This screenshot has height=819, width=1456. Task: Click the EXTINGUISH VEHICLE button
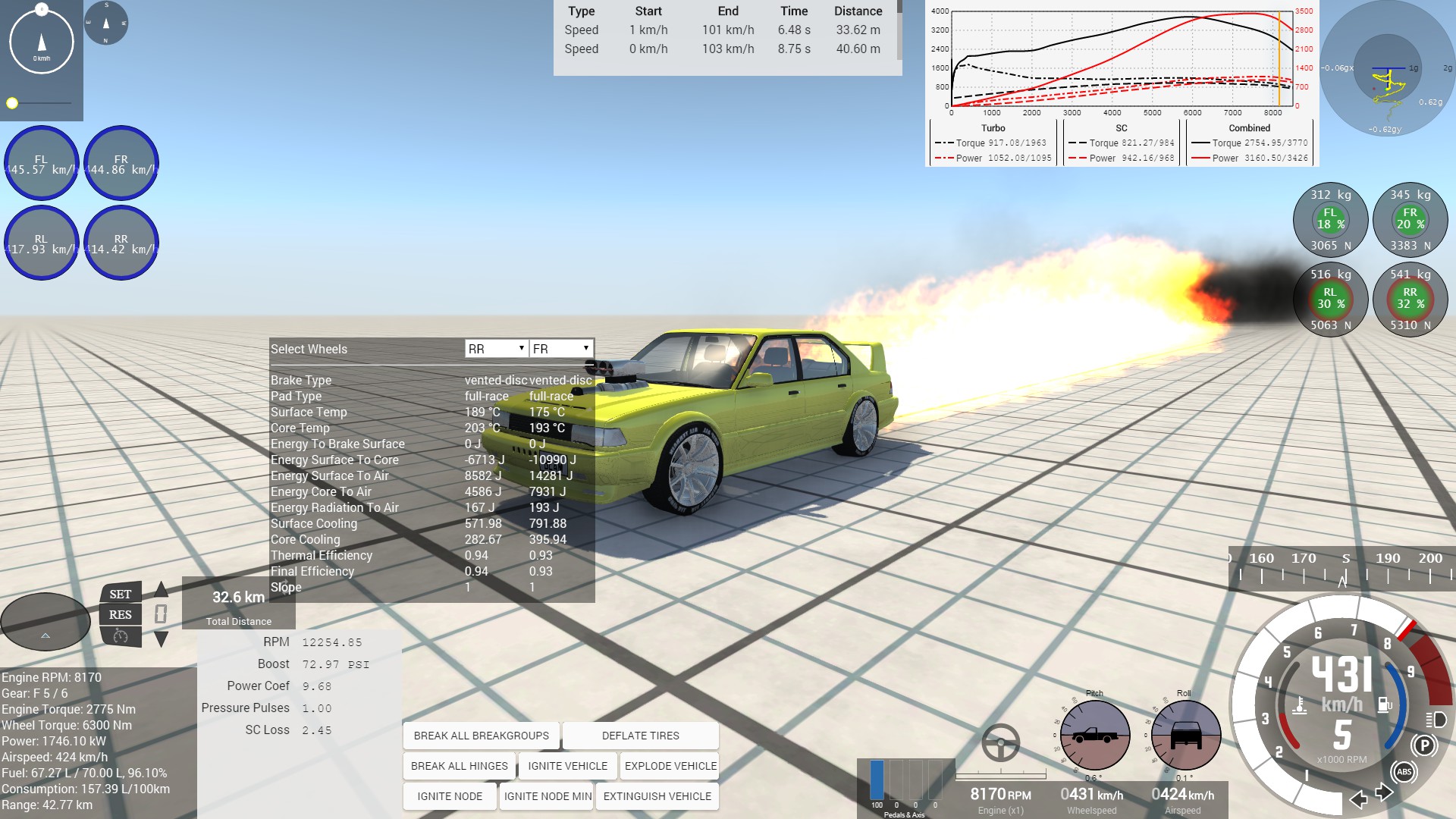657,796
